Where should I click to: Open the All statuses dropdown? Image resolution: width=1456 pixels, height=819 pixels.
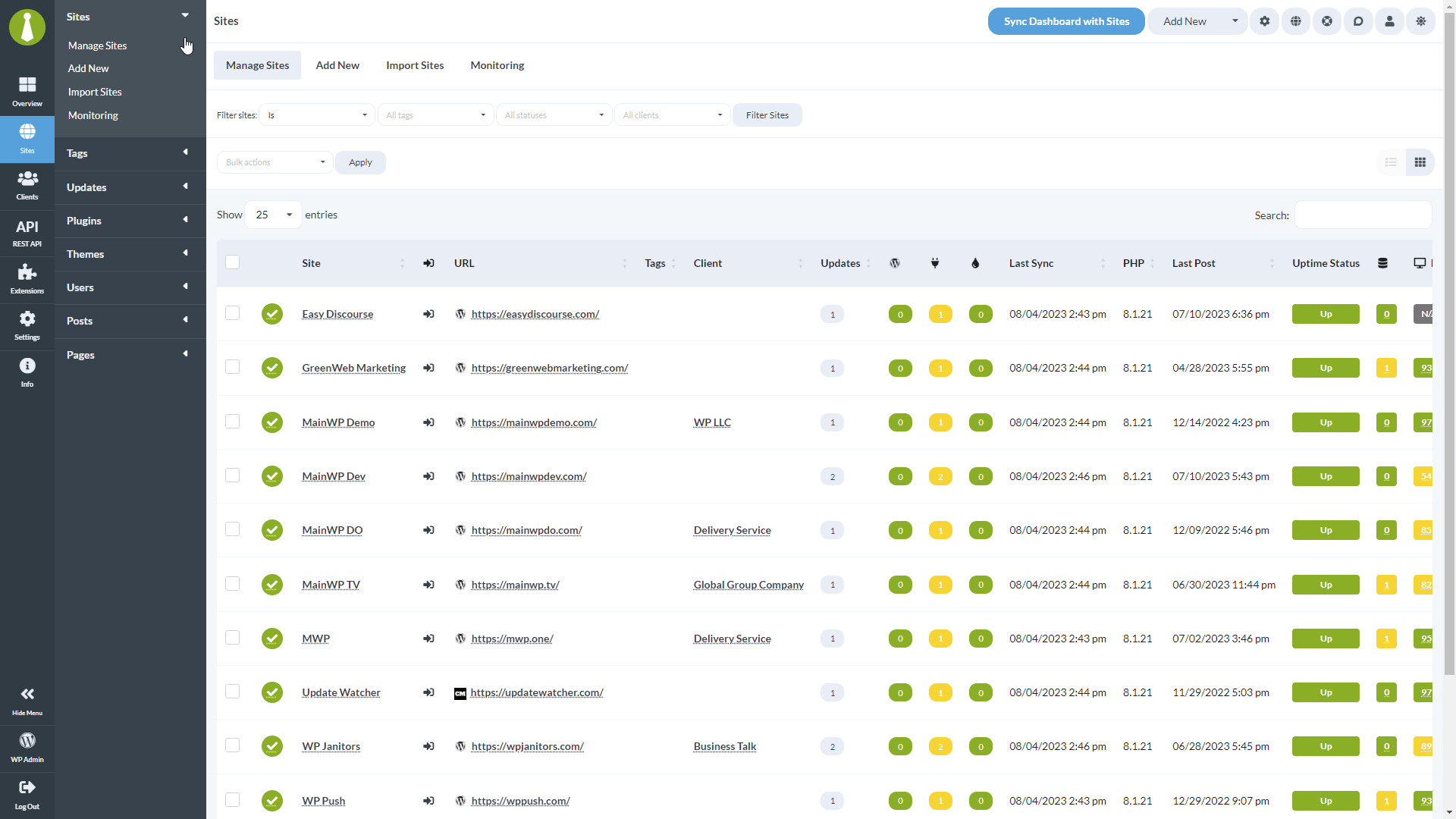(554, 115)
